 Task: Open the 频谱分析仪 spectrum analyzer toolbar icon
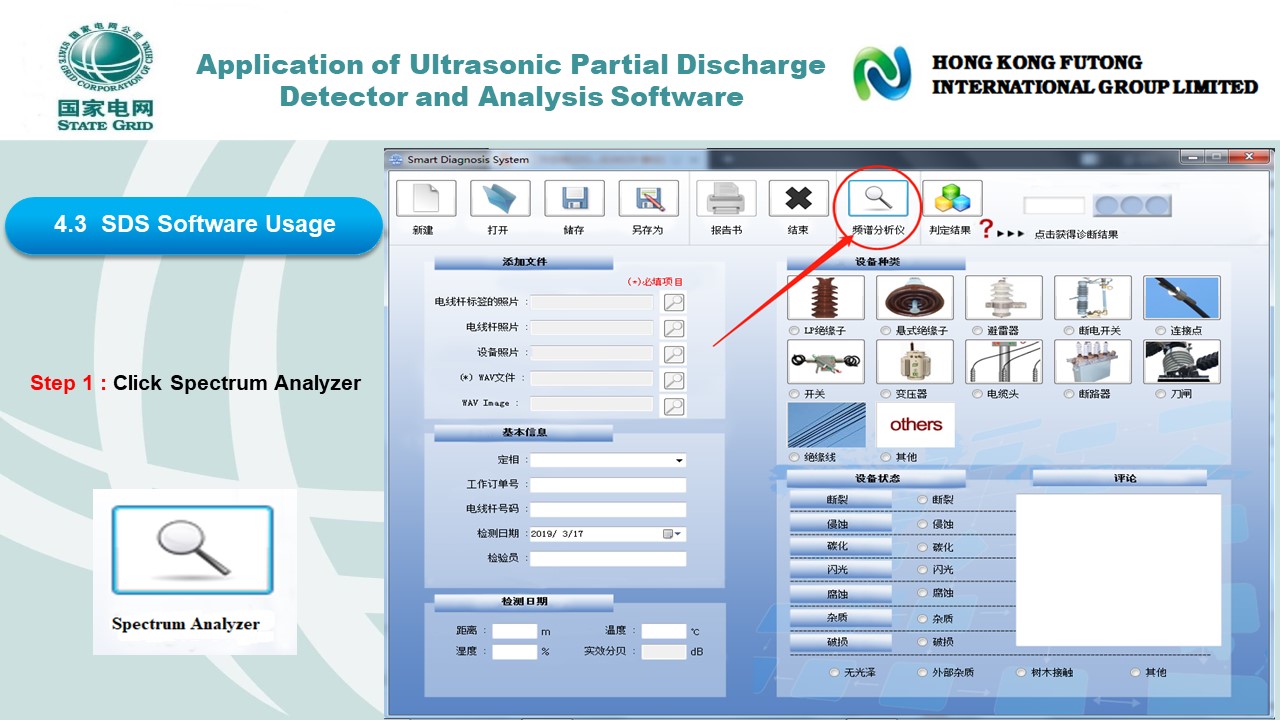pos(878,198)
